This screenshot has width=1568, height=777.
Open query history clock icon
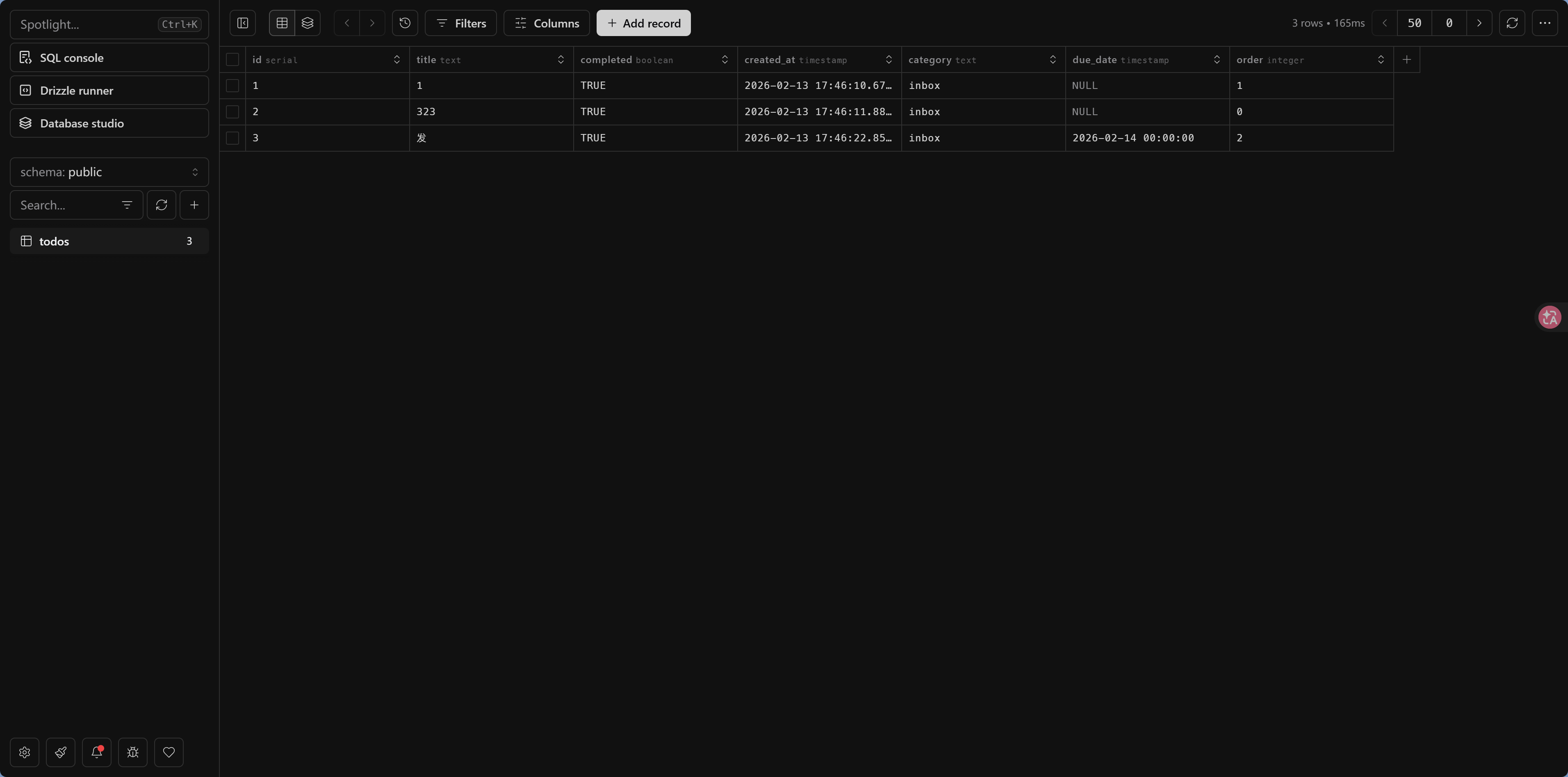point(405,23)
